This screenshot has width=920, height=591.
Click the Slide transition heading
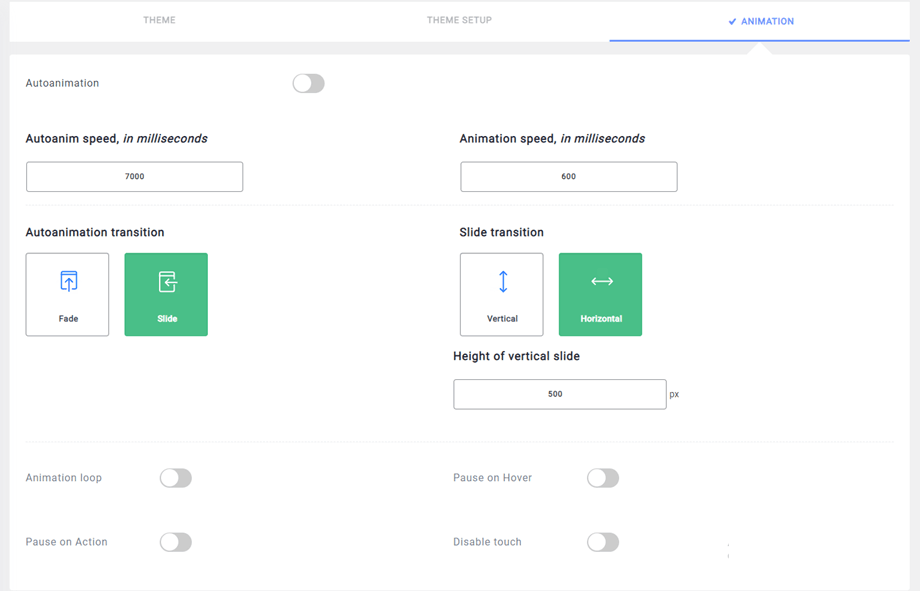pyautogui.click(x=501, y=232)
